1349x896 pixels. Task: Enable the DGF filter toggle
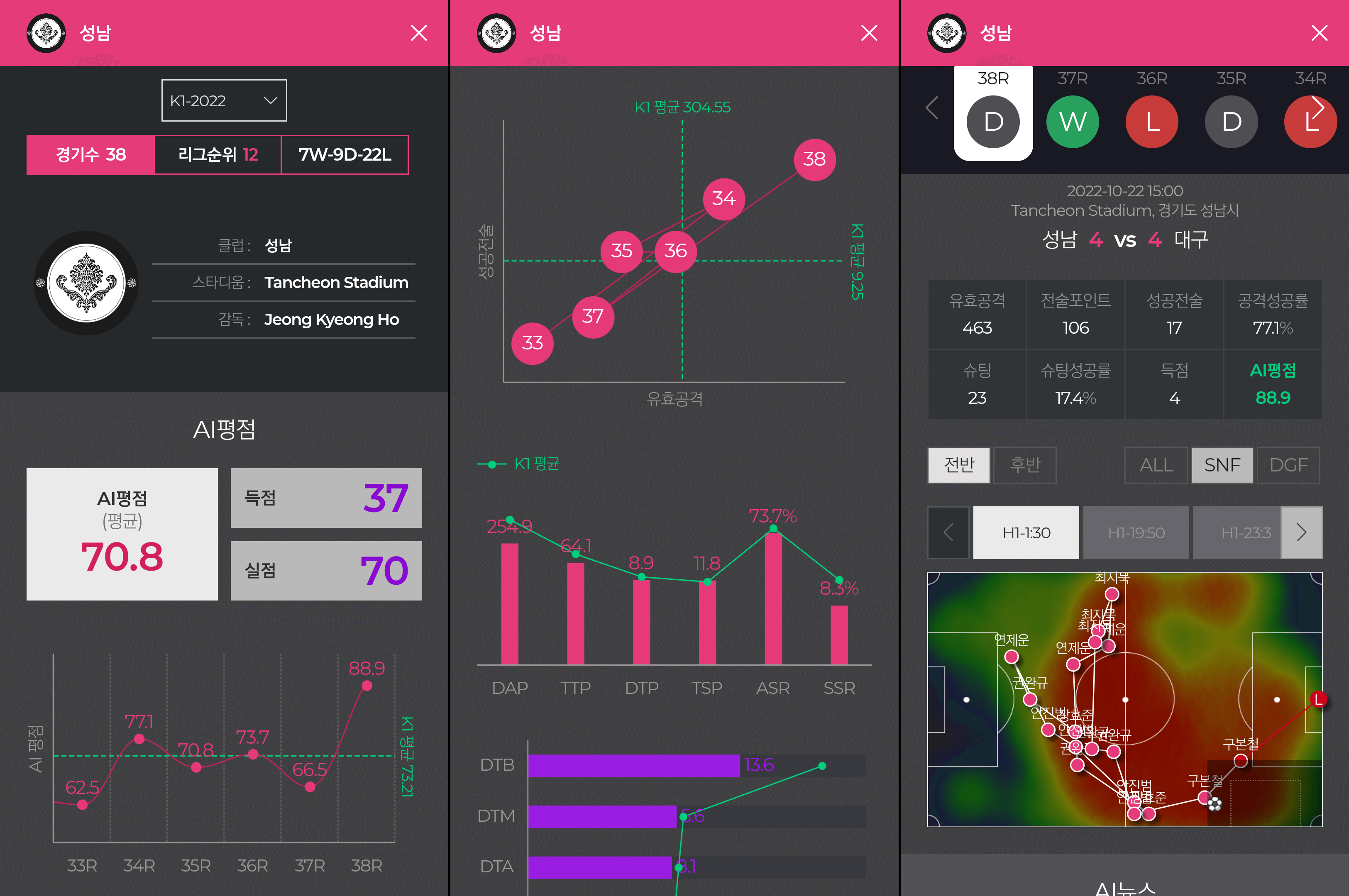click(x=1288, y=465)
